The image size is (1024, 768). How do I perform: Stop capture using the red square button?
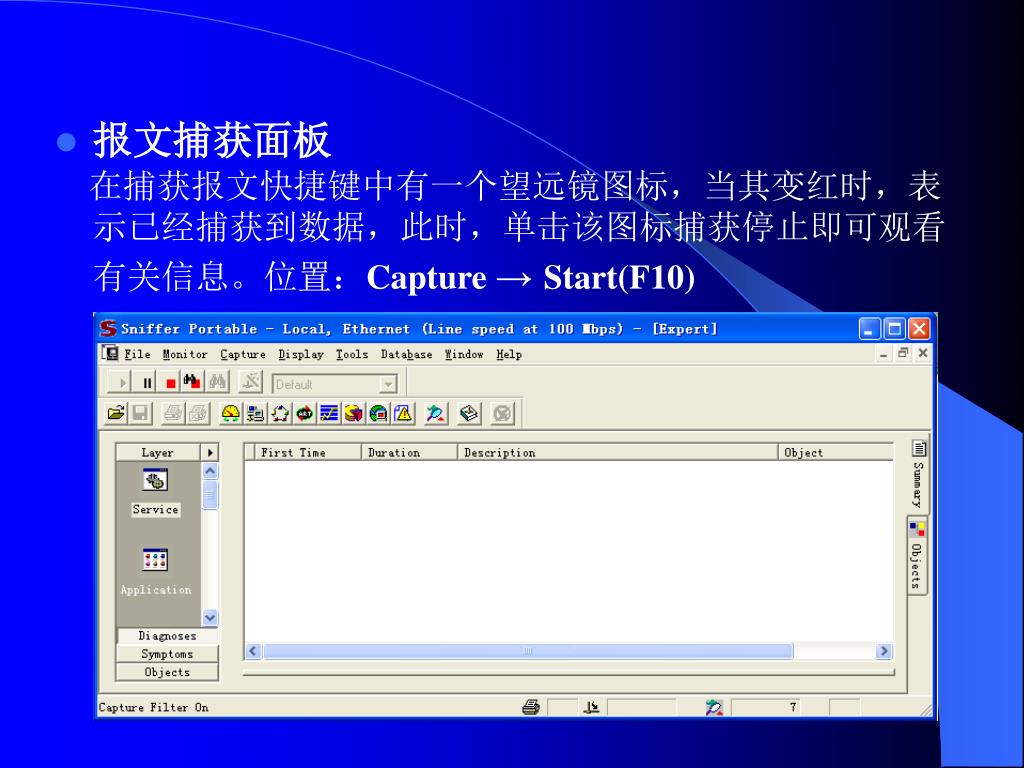170,383
